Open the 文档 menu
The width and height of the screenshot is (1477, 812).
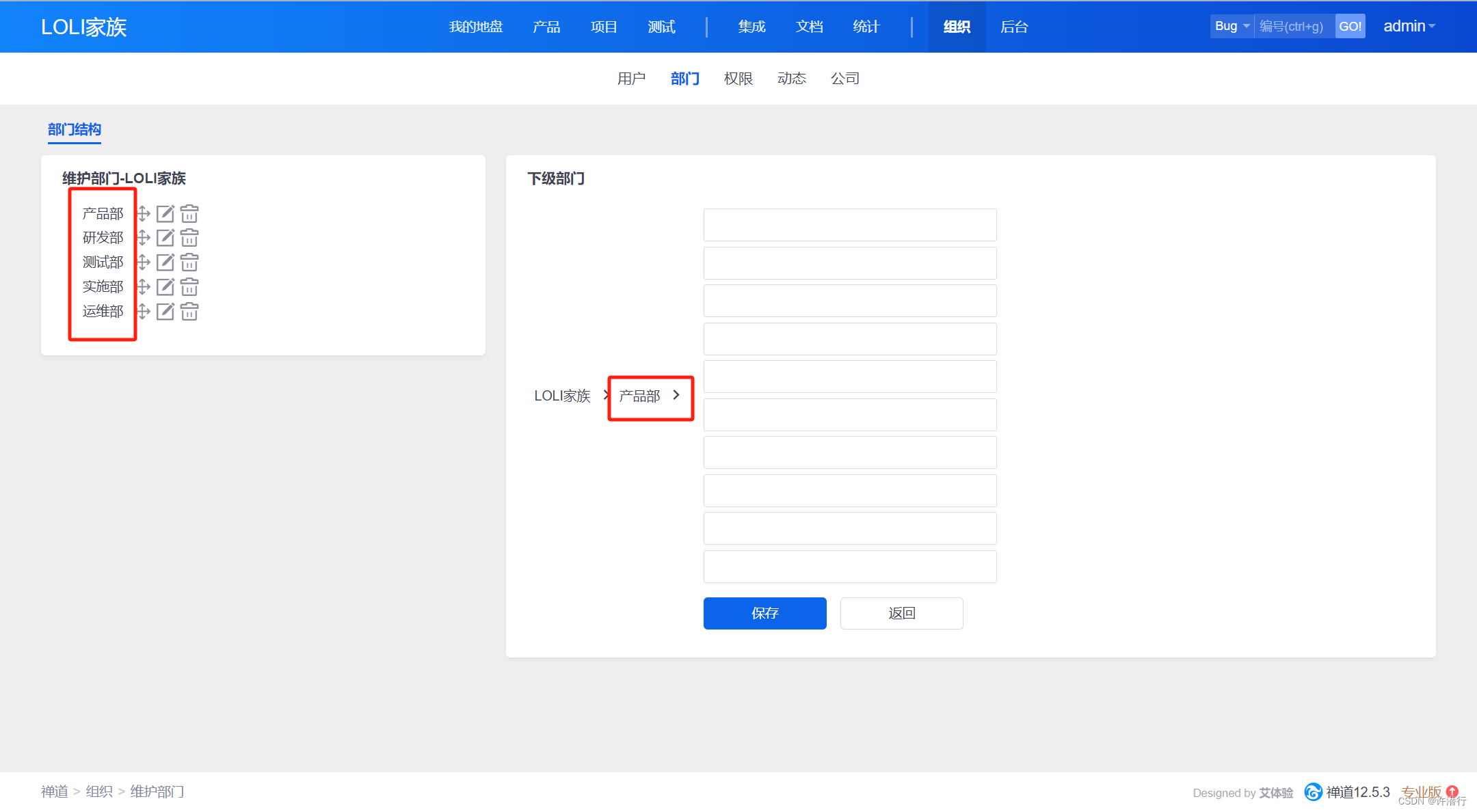pyautogui.click(x=809, y=27)
